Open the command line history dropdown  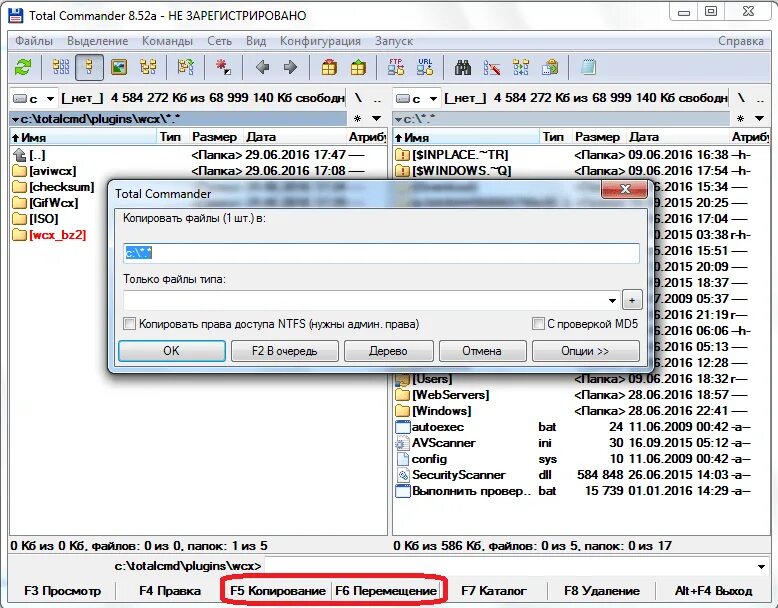tap(761, 566)
